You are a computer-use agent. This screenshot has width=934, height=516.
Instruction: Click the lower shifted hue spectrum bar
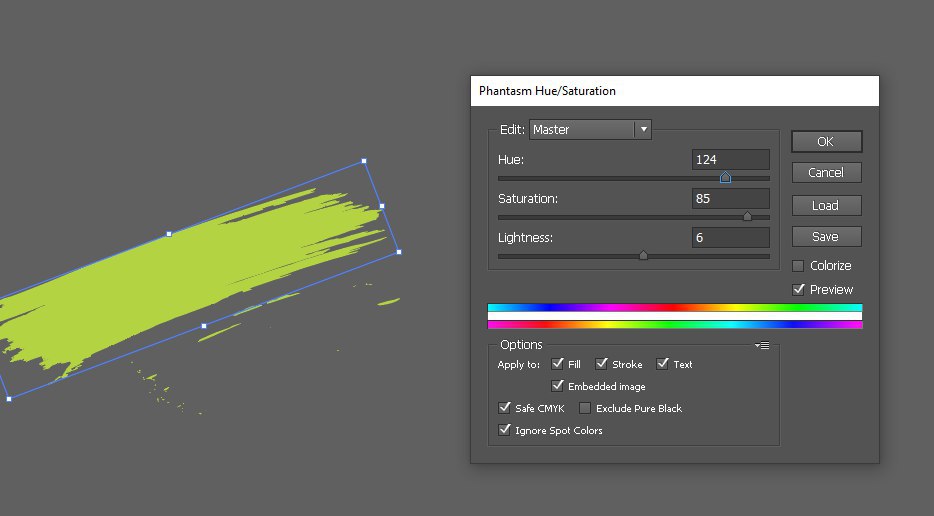point(675,325)
